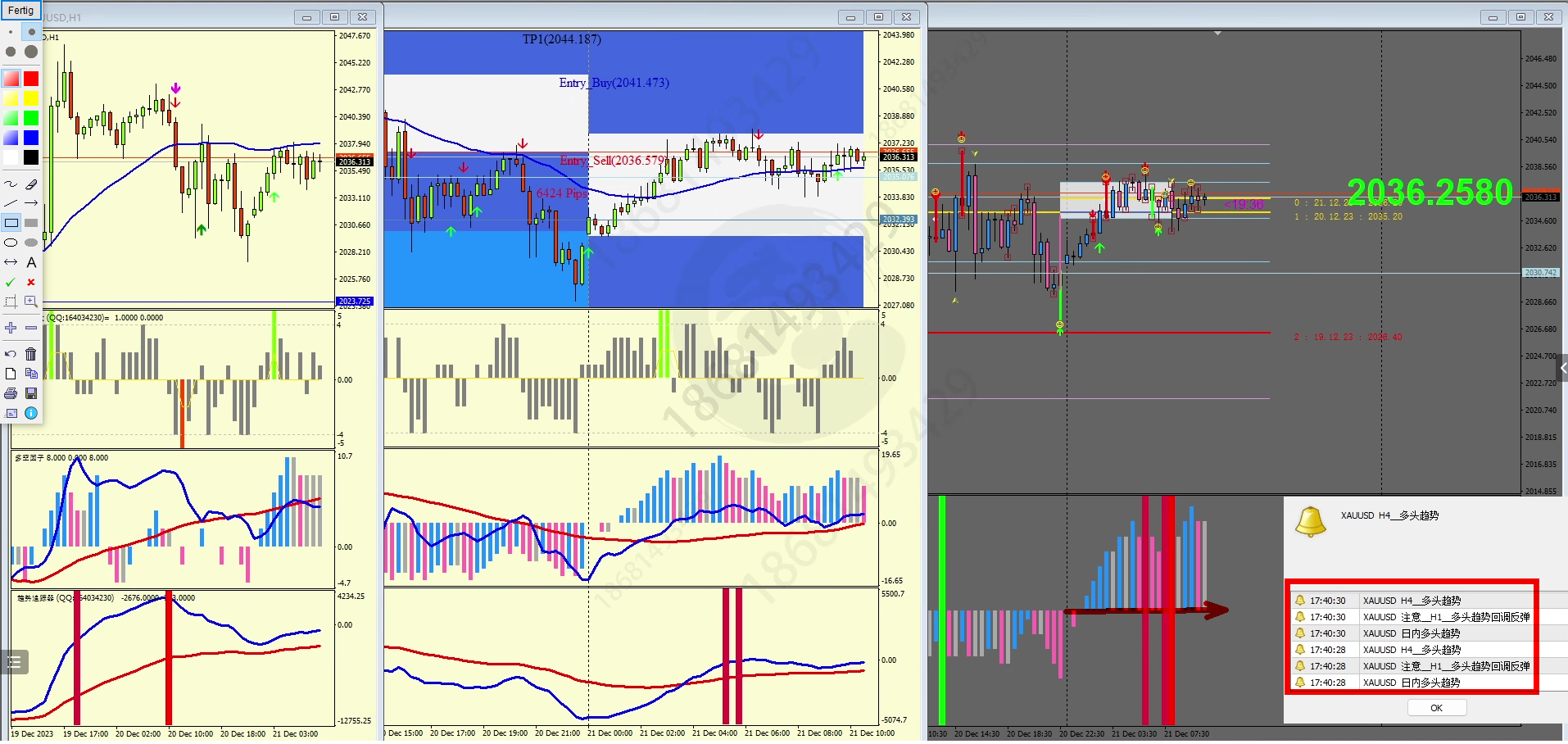Select the outlined rectangle tool
Image resolution: width=1568 pixels, height=744 pixels.
pyautogui.click(x=11, y=223)
